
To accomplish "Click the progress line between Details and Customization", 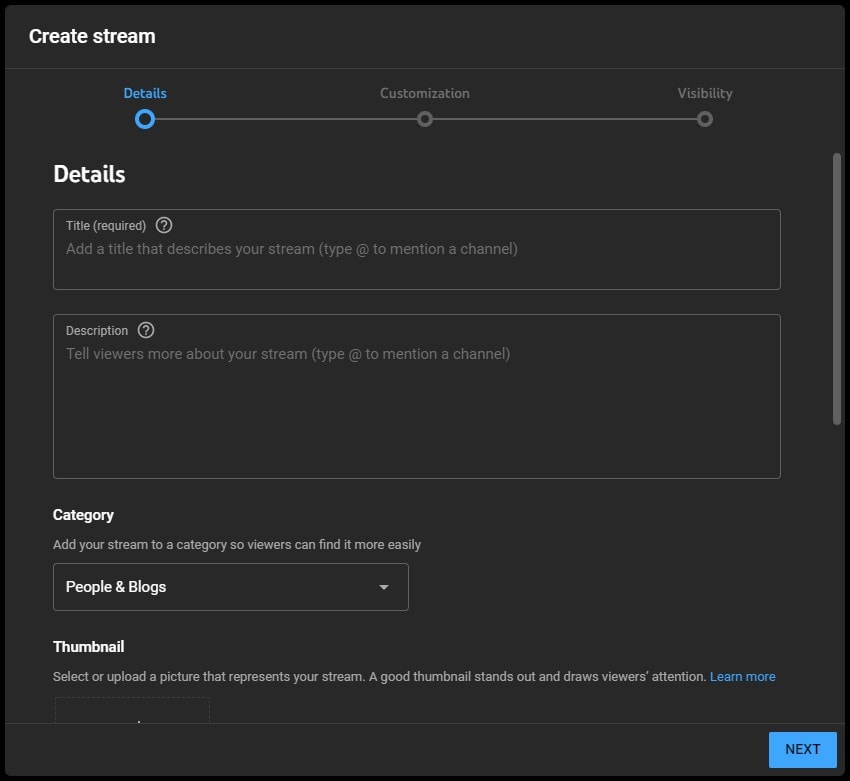I will pyautogui.click(x=285, y=119).
